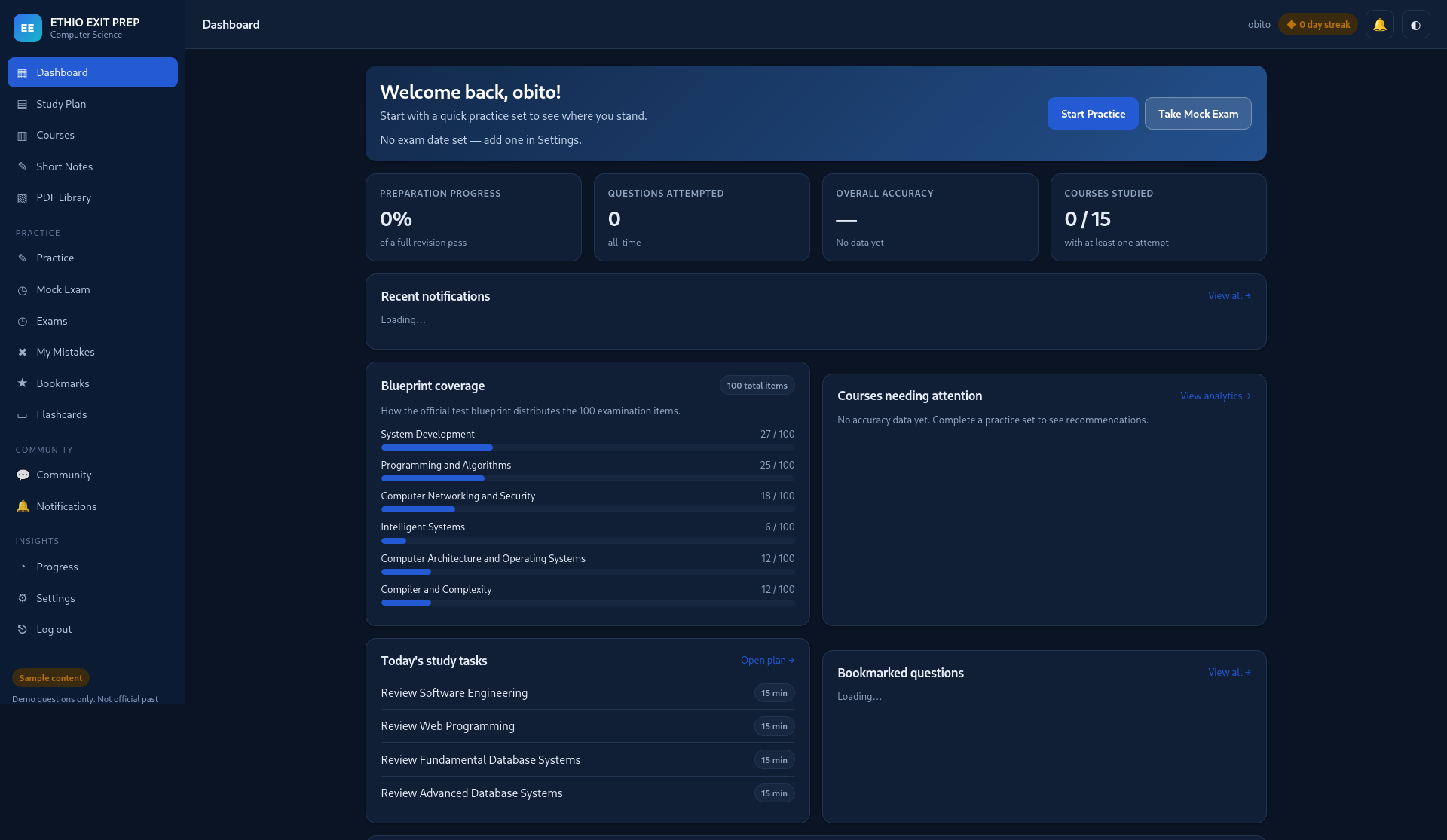This screenshot has width=1447, height=840.
Task: Click the sidebar Notifications bell icon
Action: 23,506
